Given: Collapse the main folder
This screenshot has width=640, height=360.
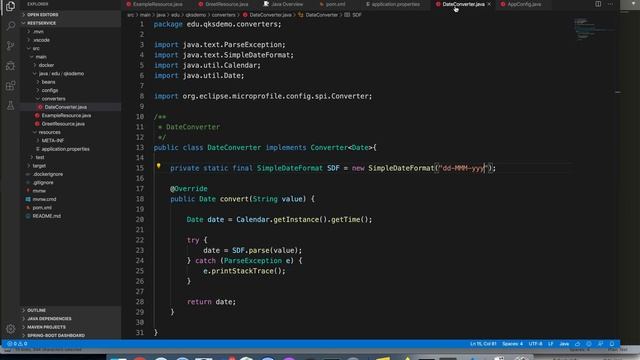Looking at the screenshot, I should pos(41,57).
